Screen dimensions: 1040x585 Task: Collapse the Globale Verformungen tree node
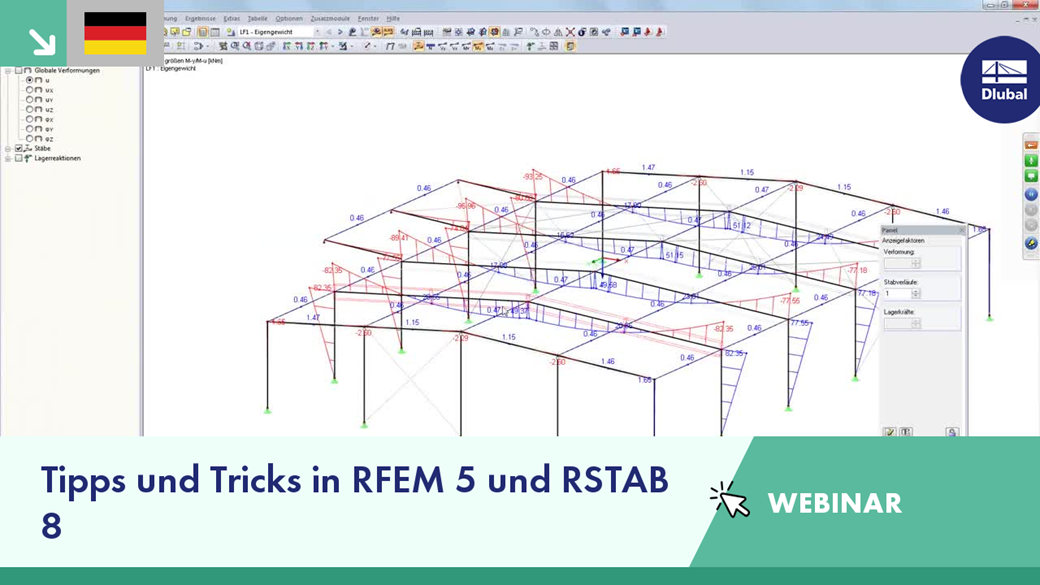point(8,70)
